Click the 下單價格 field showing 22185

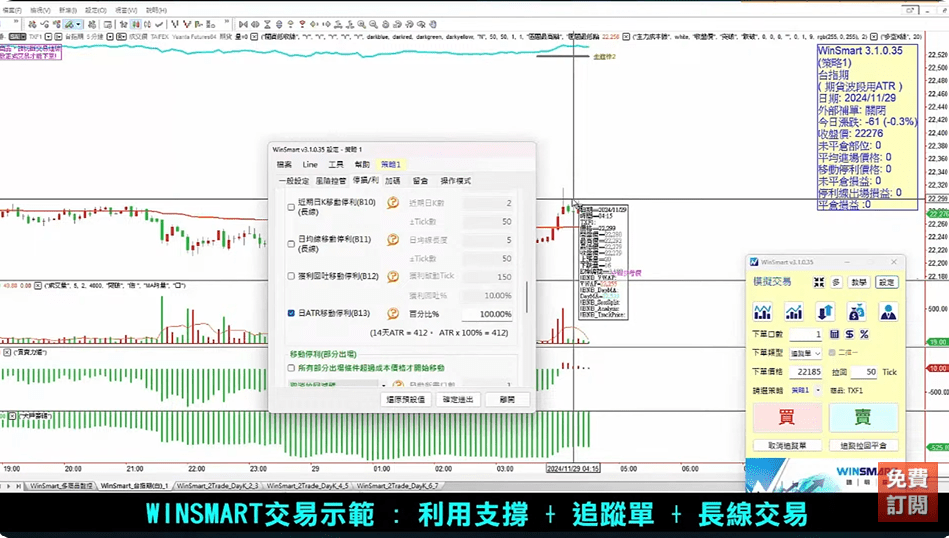pyautogui.click(x=806, y=372)
